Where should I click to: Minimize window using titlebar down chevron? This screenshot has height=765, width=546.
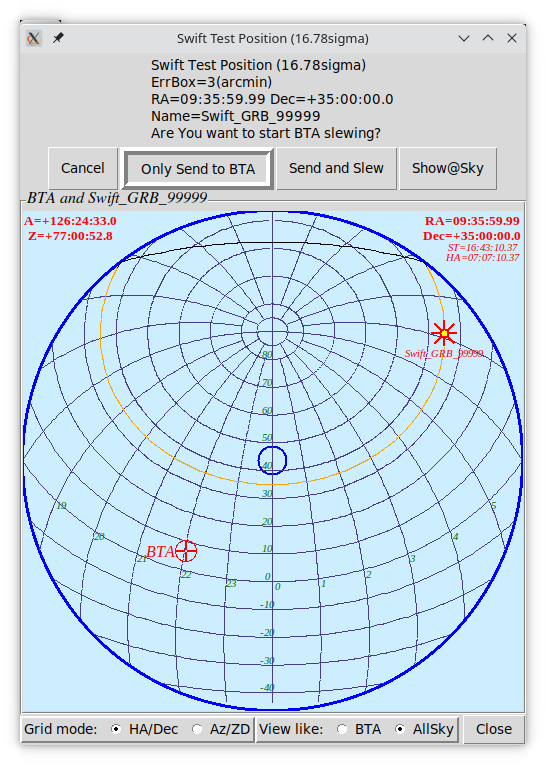[x=464, y=38]
